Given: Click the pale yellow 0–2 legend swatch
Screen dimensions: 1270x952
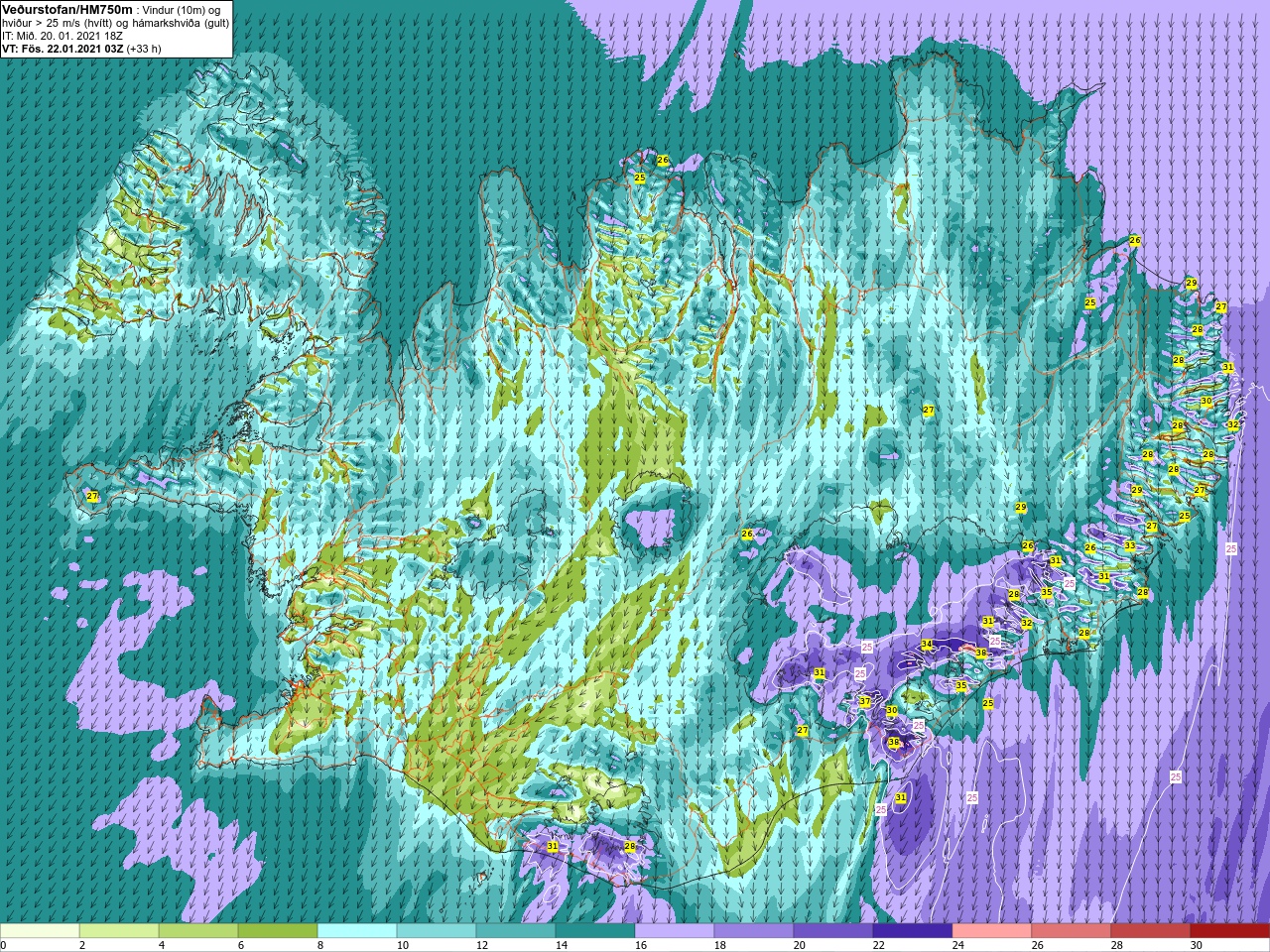Looking at the screenshot, I should point(40,931).
